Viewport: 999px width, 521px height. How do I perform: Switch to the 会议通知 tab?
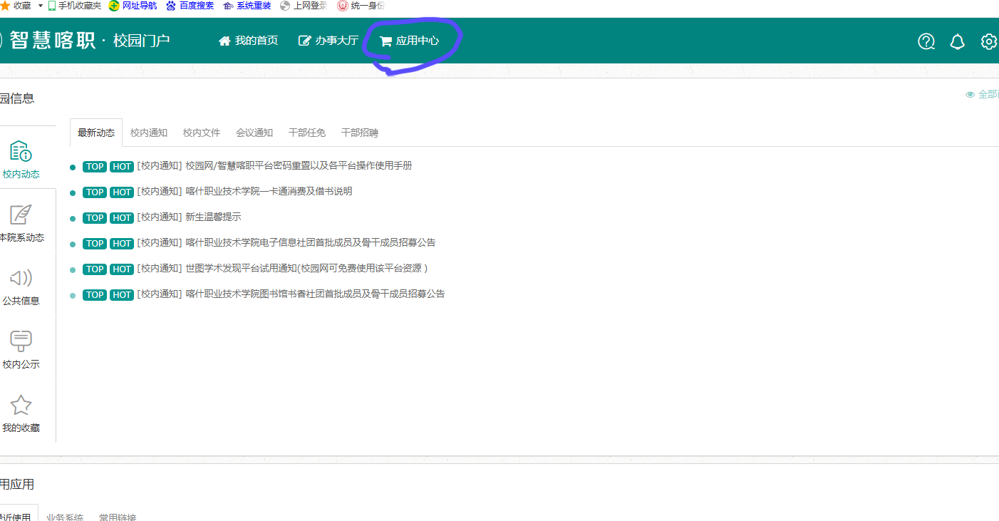click(x=254, y=132)
